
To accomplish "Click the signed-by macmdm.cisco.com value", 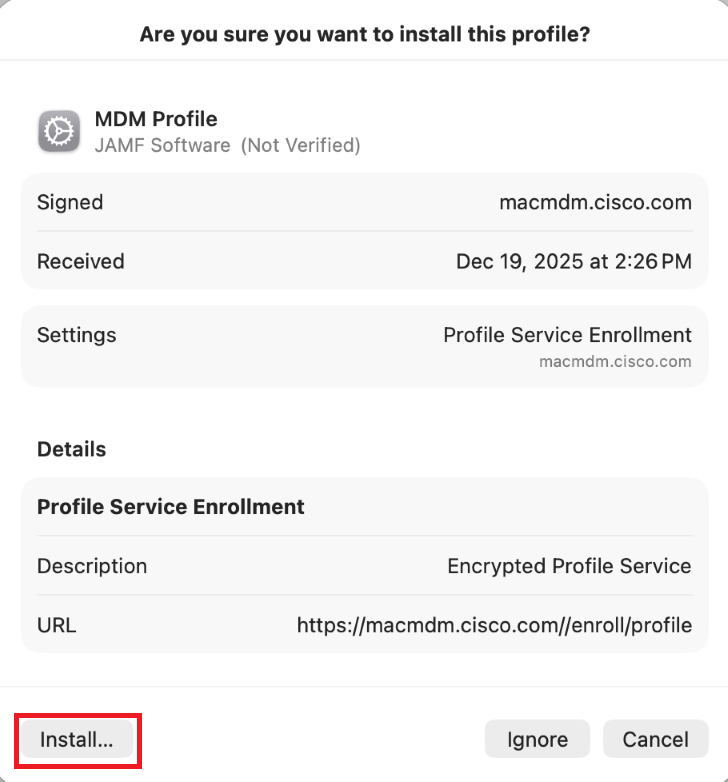I will [x=595, y=202].
